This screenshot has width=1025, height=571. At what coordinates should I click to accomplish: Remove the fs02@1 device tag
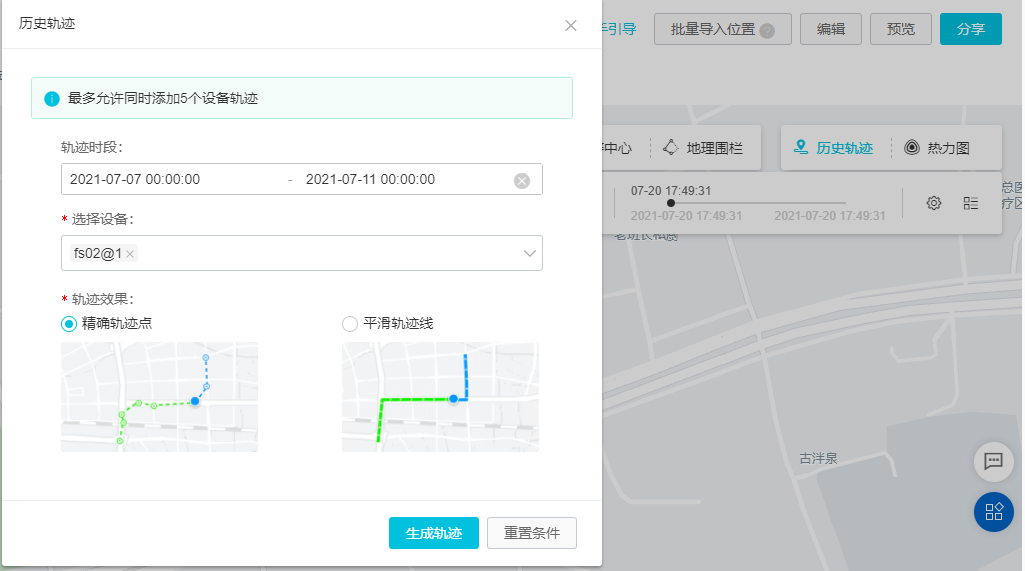coord(130,254)
